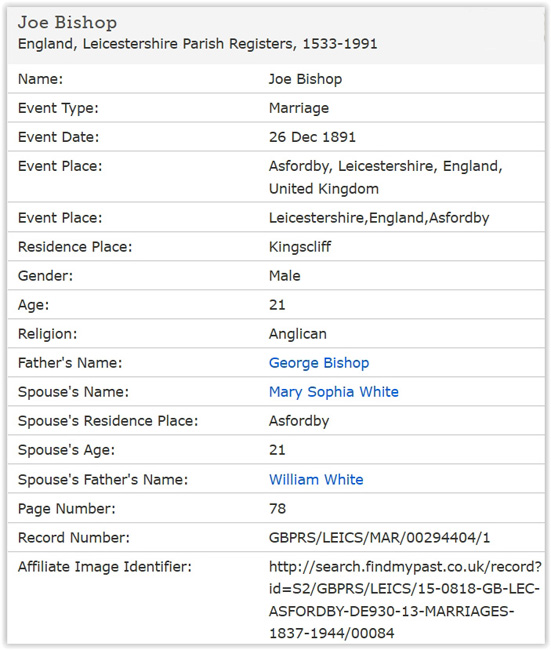Click the gender value Male
The width and height of the screenshot is (551, 650).
pyautogui.click(x=284, y=276)
